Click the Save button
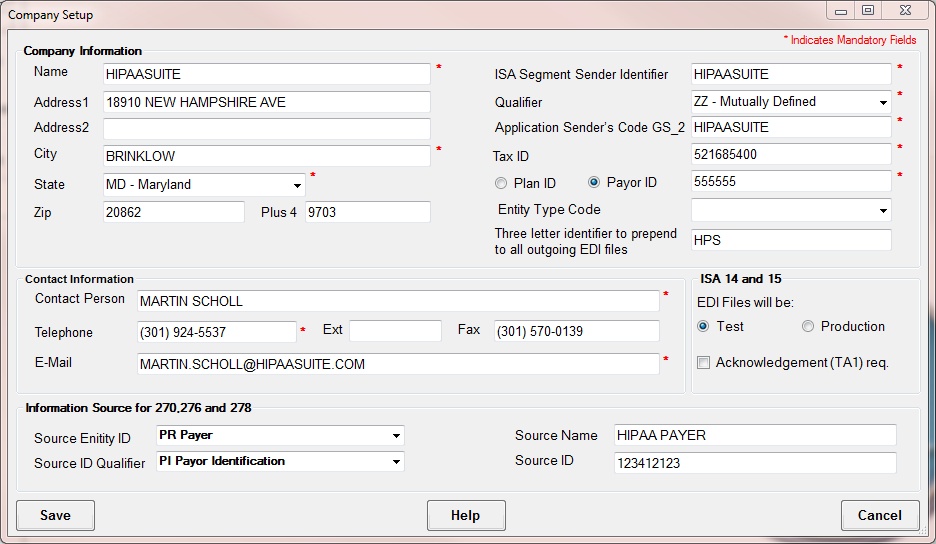Viewport: 936px width, 544px height. pyautogui.click(x=55, y=515)
